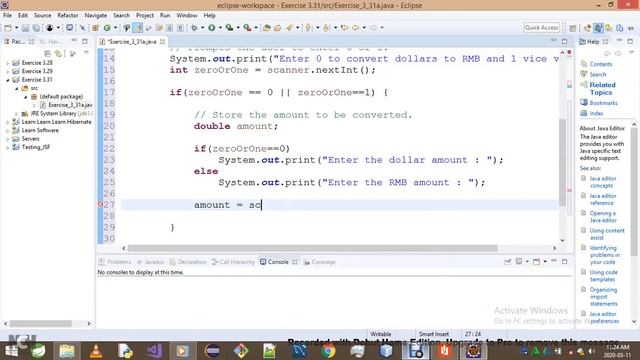Click the Previous Annotation toolbar icon
640x360 pixels.
(327, 28)
